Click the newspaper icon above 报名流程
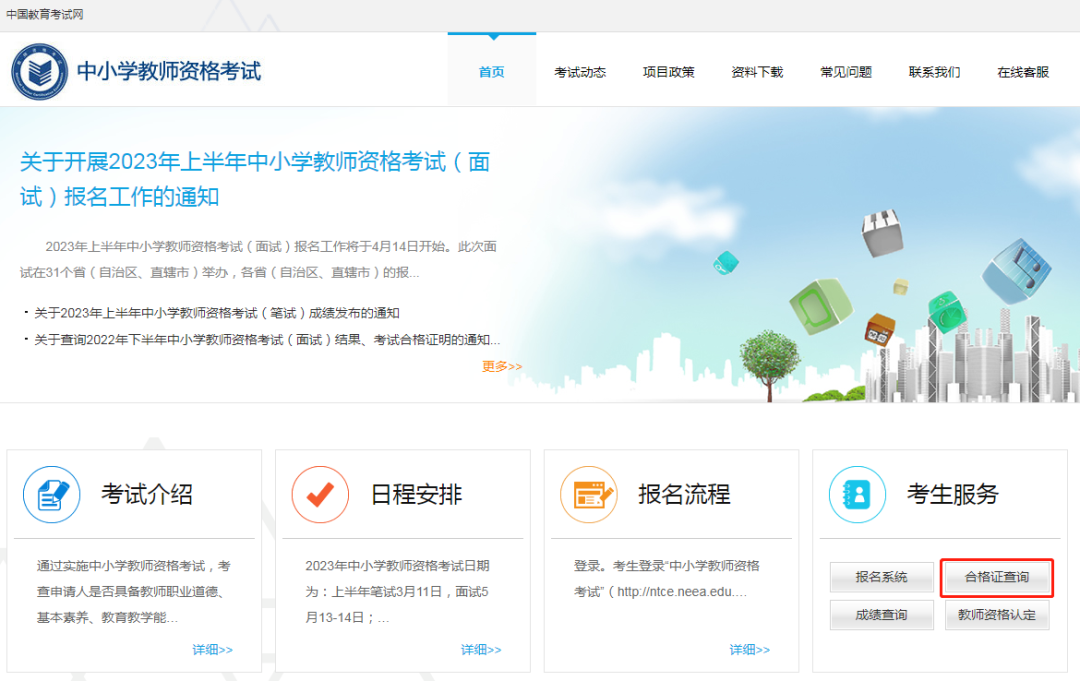The image size is (1080, 681). click(x=589, y=494)
